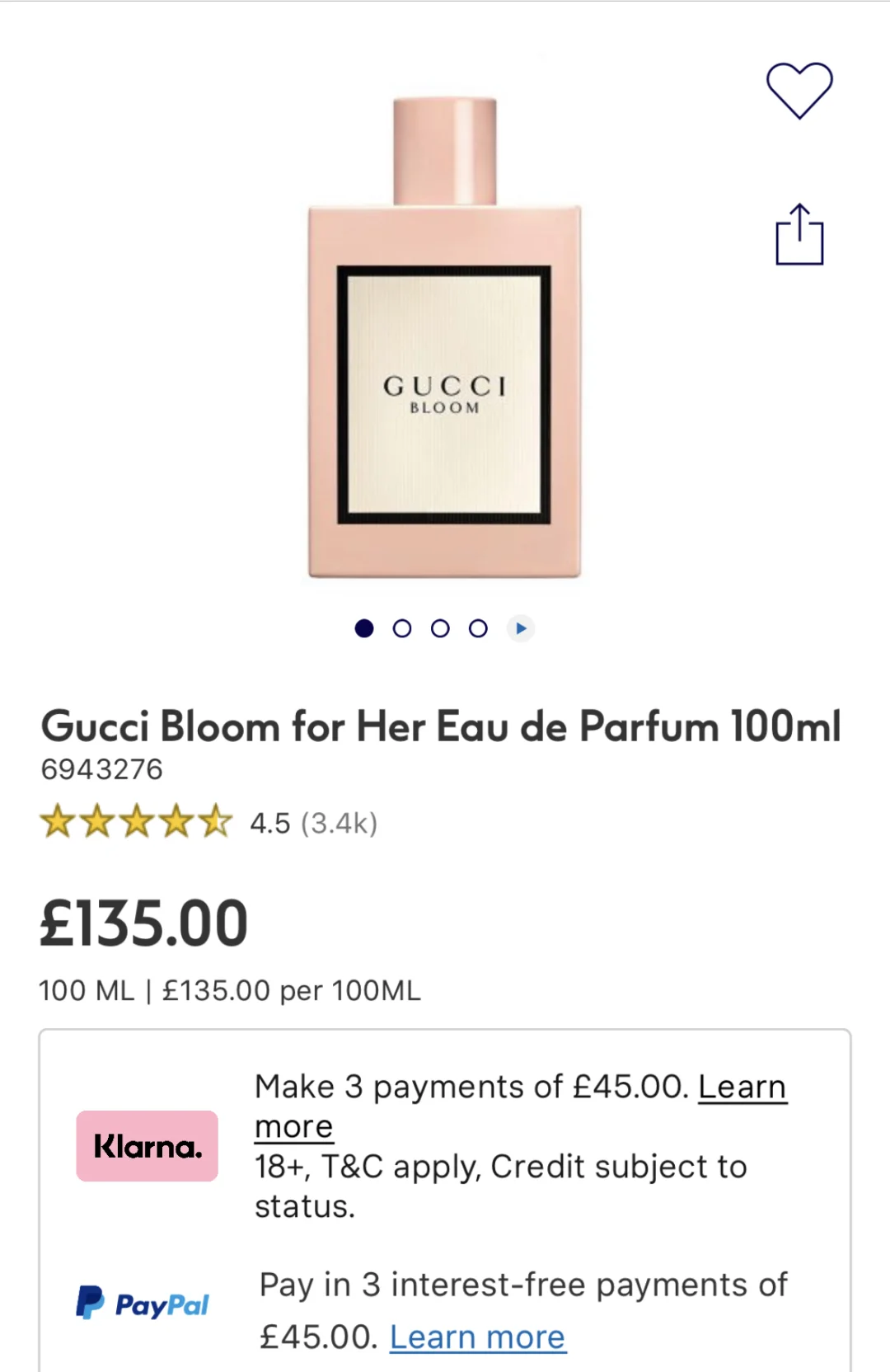
Task: Switch to the second carousel image dot
Action: pos(402,628)
